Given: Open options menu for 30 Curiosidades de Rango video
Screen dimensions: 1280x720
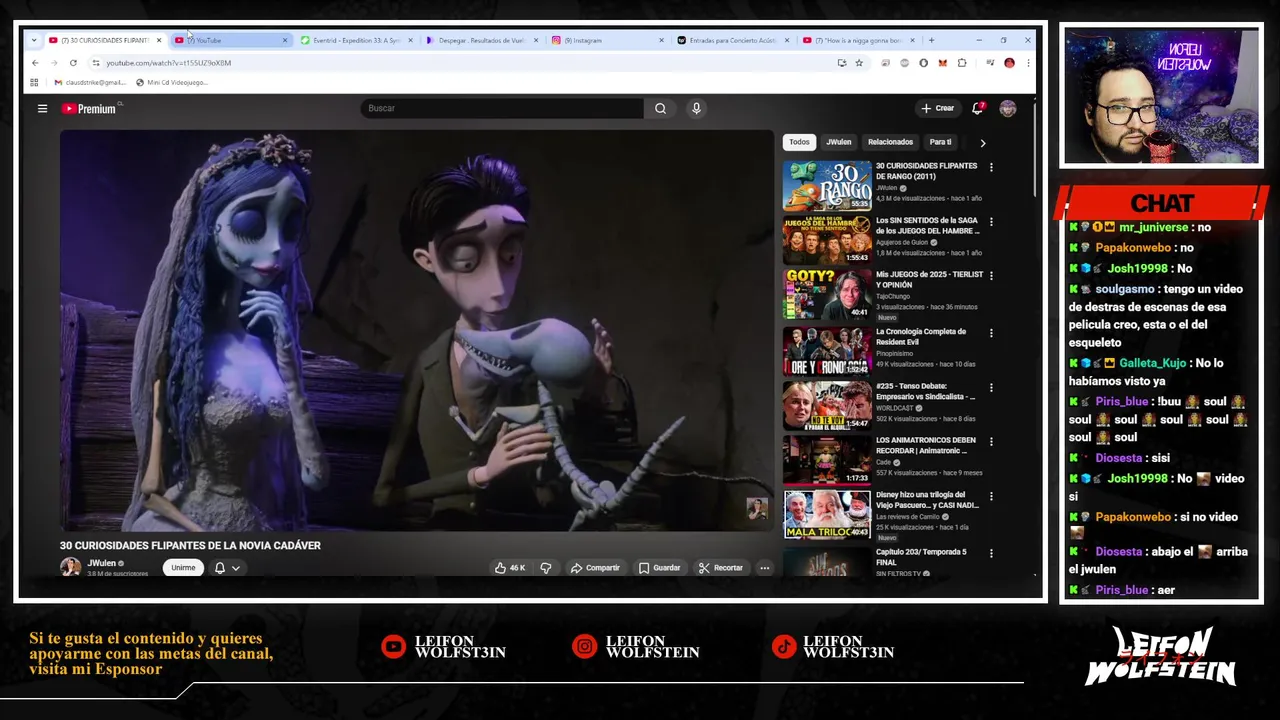Looking at the screenshot, I should coord(991,167).
